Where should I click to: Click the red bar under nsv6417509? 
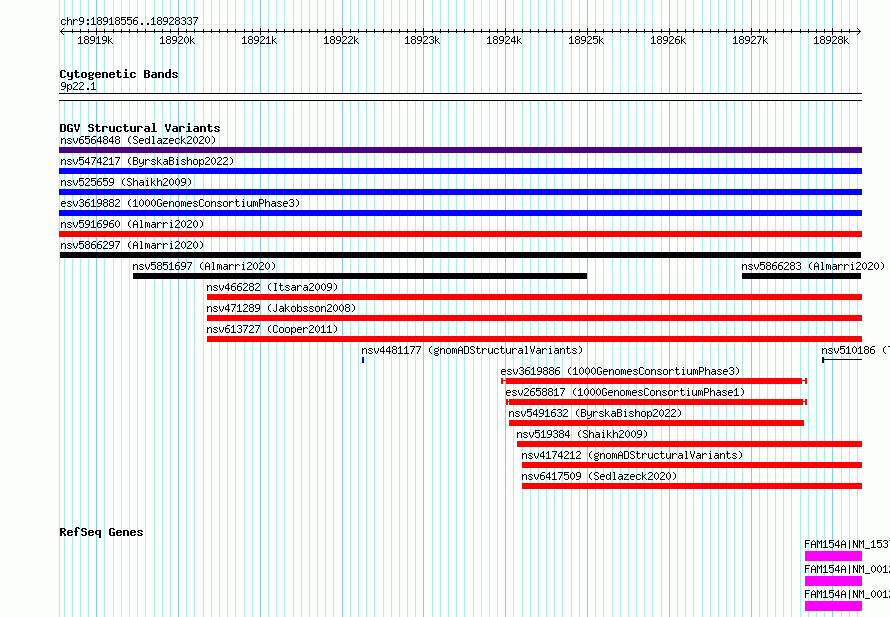692,486
